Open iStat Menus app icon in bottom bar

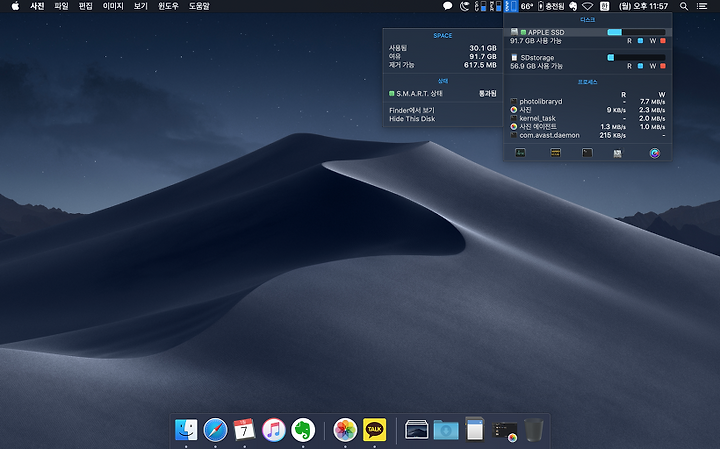(655, 153)
